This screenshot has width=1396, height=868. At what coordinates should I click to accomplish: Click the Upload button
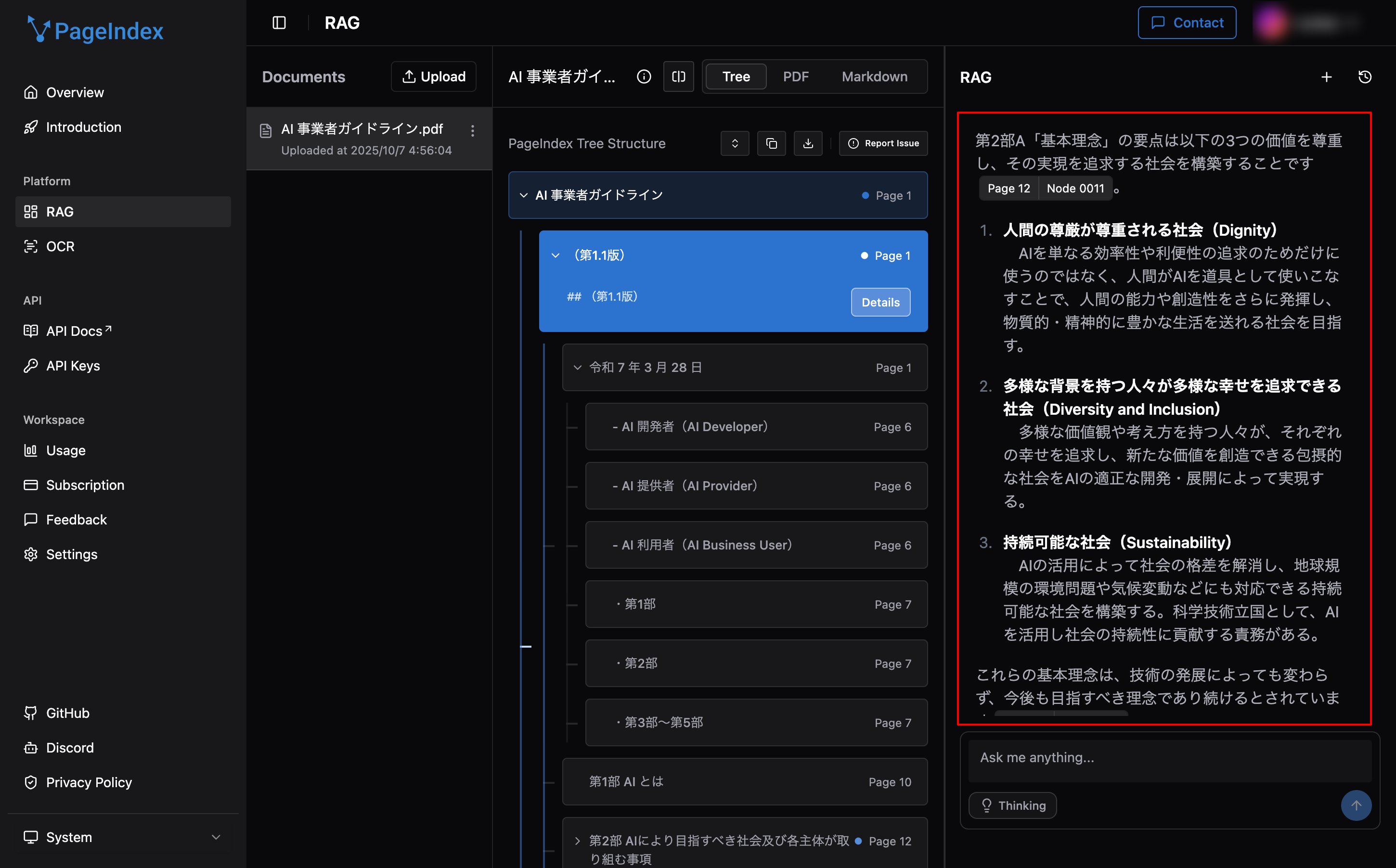pyautogui.click(x=434, y=77)
